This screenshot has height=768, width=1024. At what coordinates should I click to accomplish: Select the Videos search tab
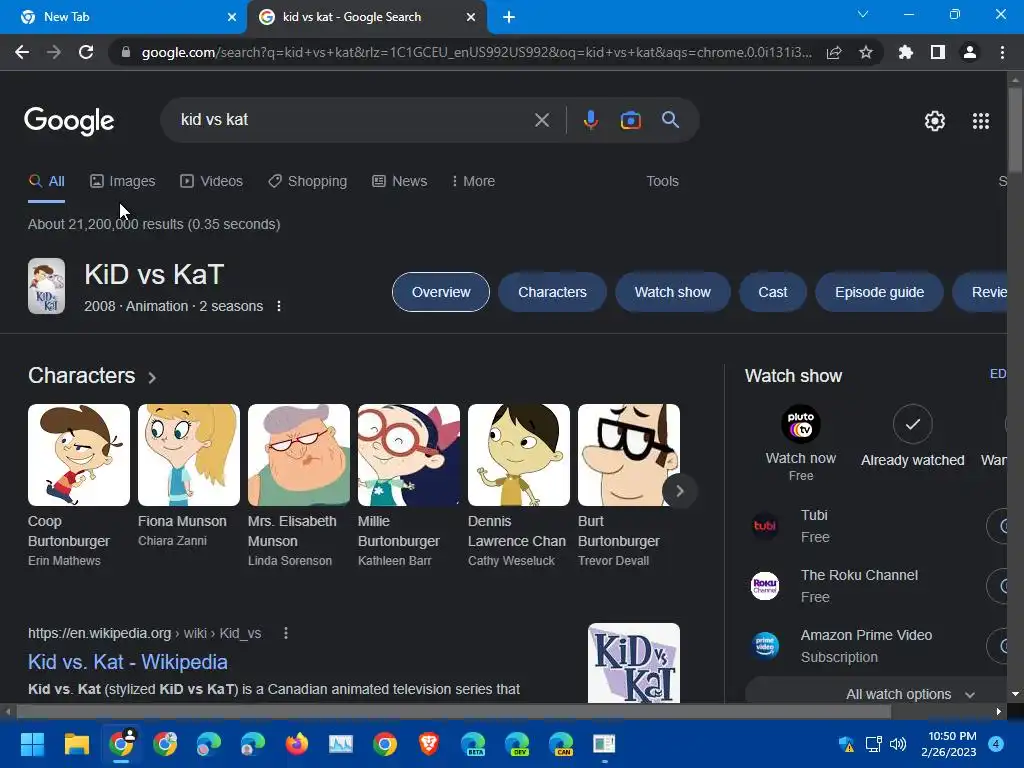coord(211,181)
